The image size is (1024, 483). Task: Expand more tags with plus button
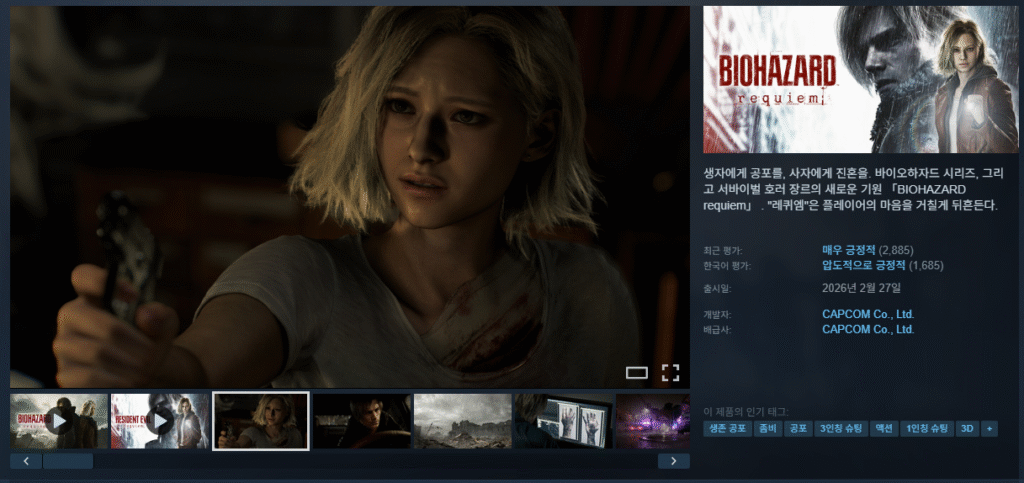click(x=989, y=429)
